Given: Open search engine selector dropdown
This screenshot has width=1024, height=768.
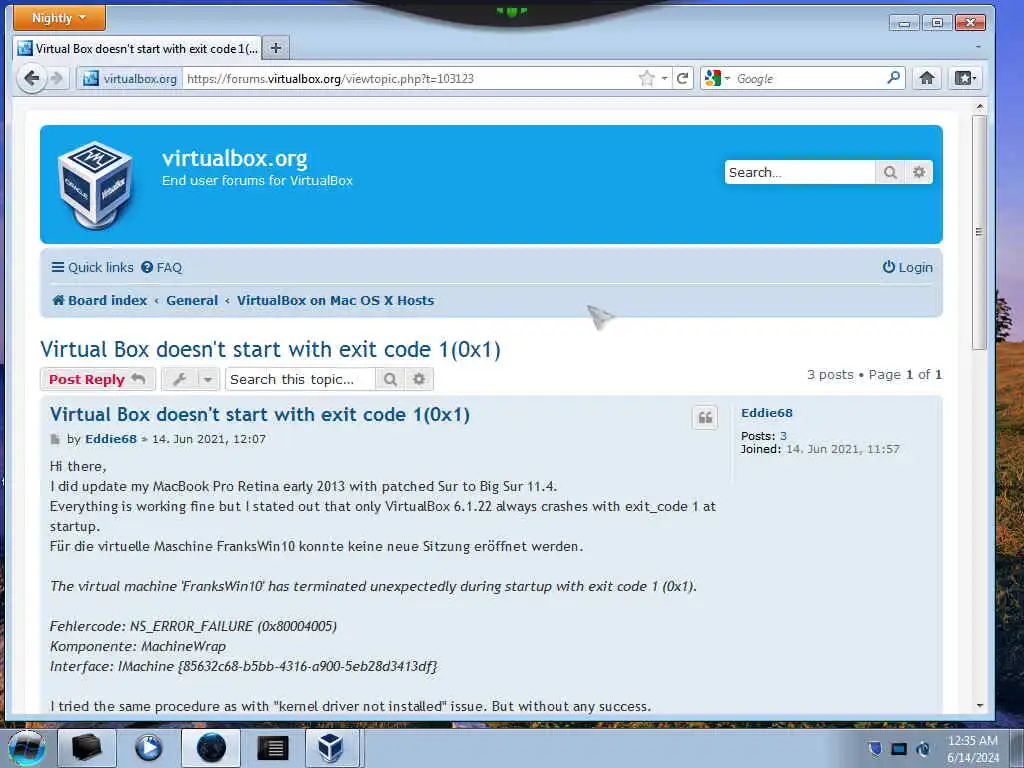Looking at the screenshot, I should [718, 78].
